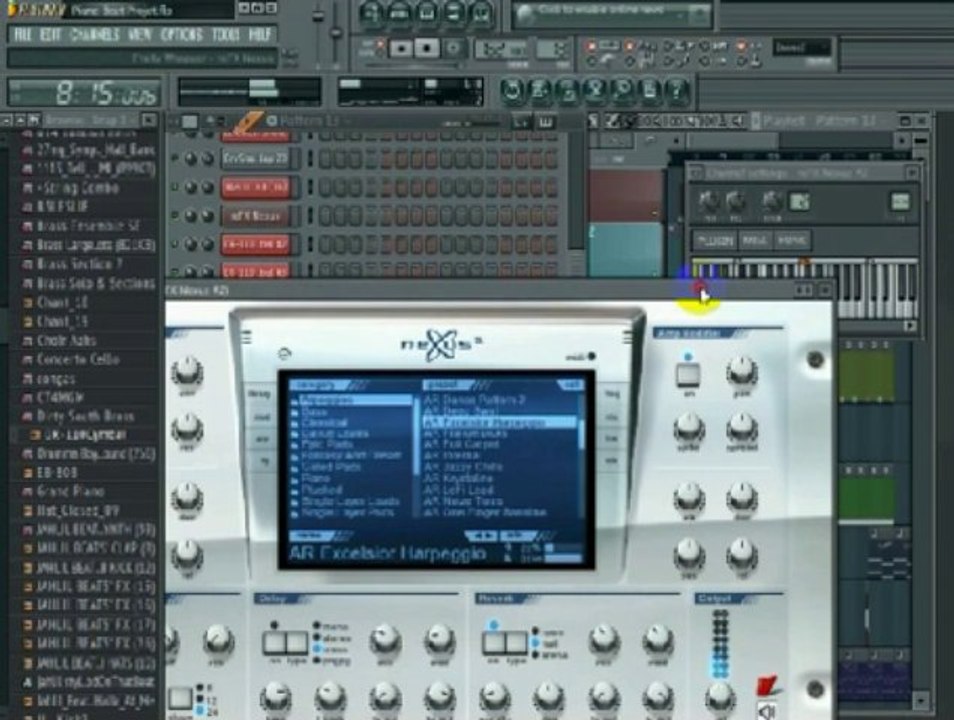Open the VIEW menu
954x720 pixels.
click(x=139, y=35)
